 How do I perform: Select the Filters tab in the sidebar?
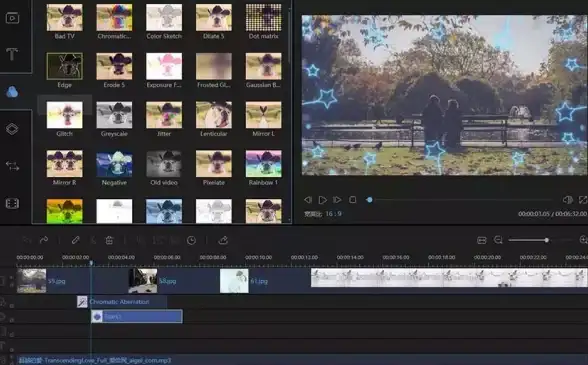12,92
